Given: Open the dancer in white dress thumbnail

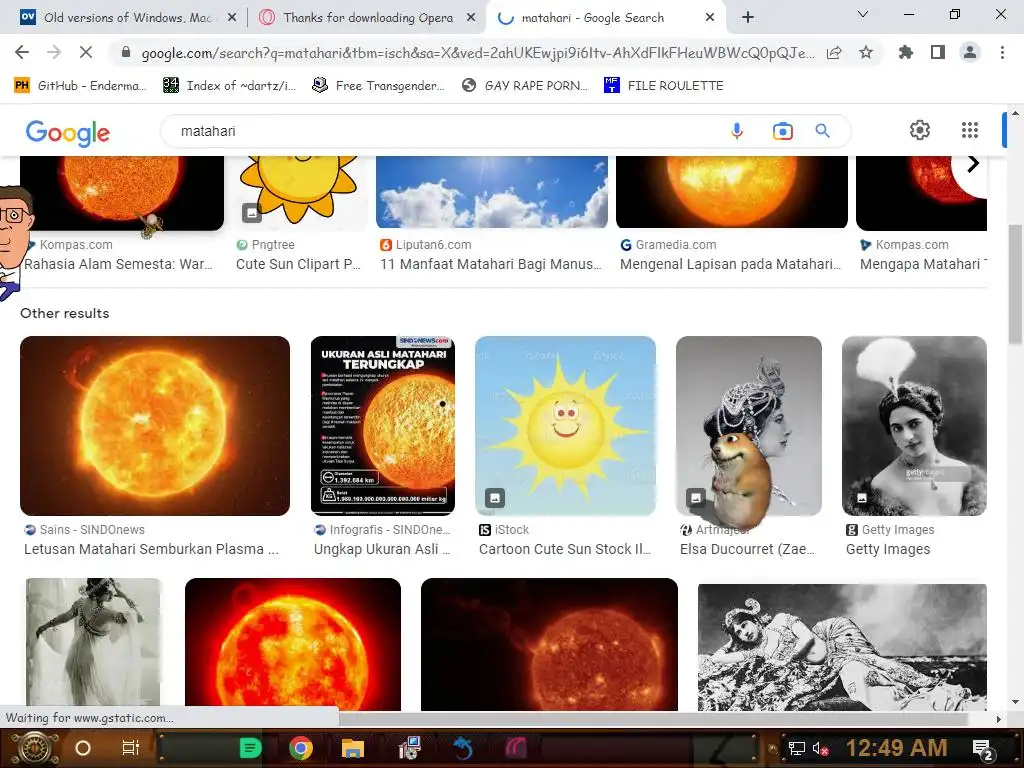Looking at the screenshot, I should coord(93,643).
